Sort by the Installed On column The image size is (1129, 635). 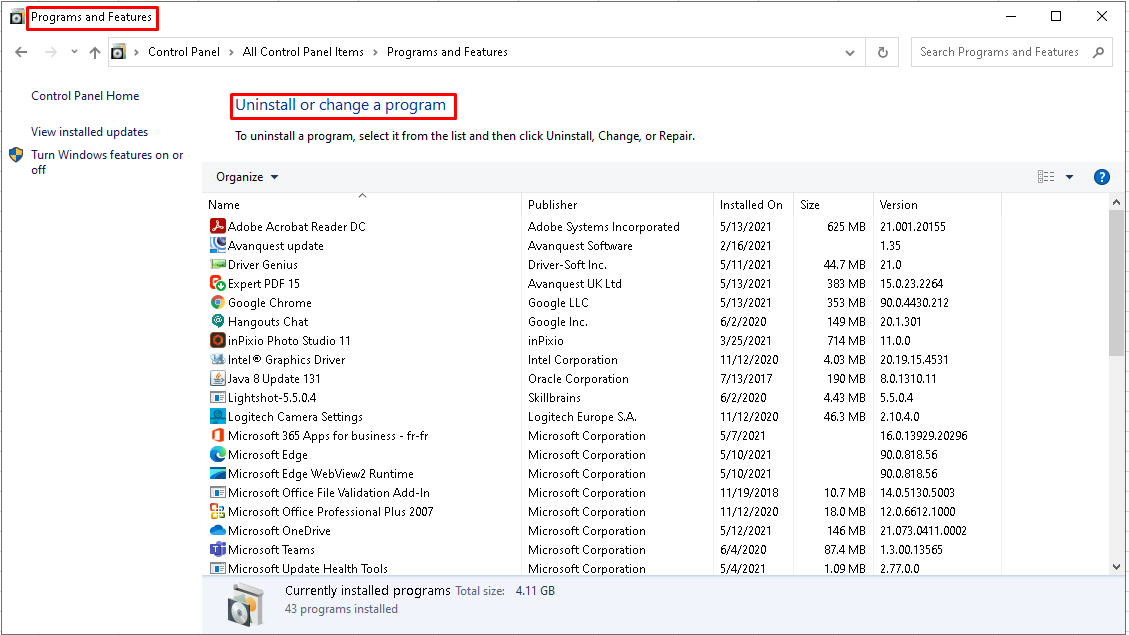[753, 204]
